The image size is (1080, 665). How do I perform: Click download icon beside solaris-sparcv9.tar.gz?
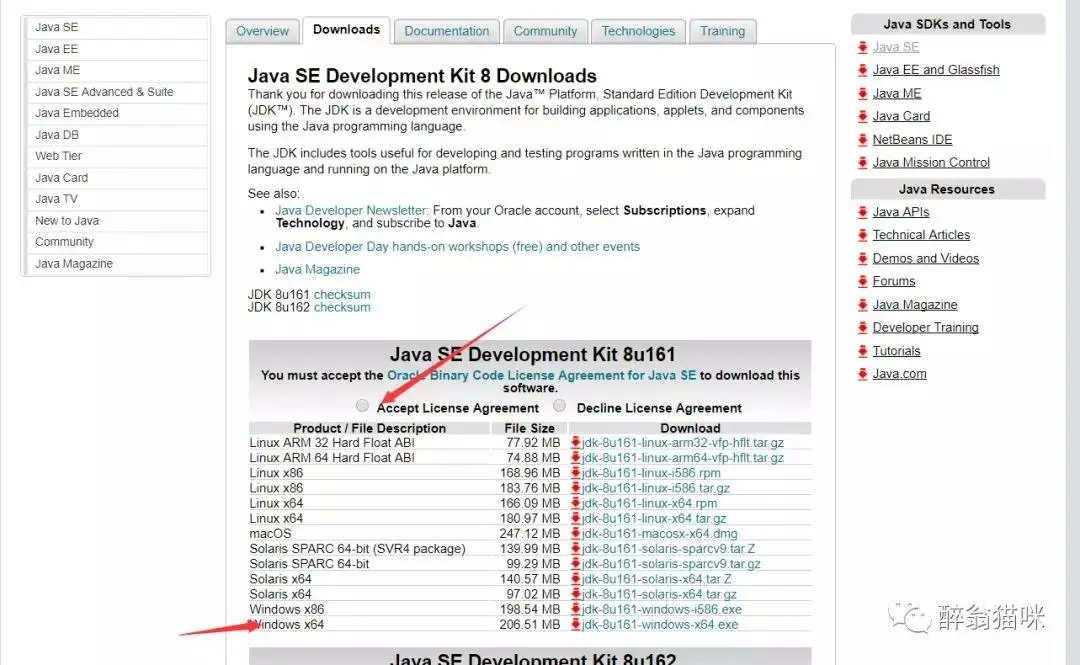point(575,564)
